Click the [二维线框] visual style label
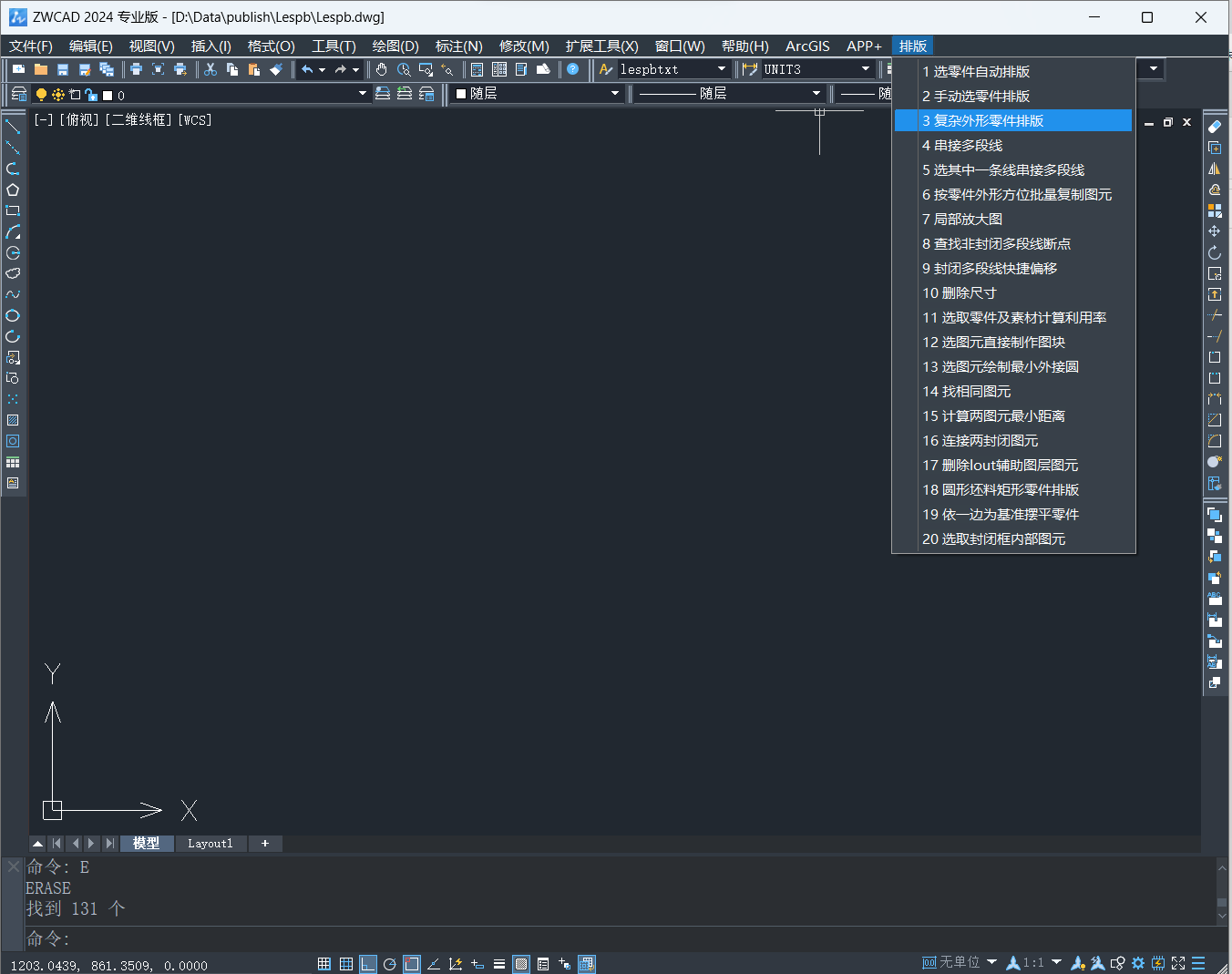 (139, 119)
